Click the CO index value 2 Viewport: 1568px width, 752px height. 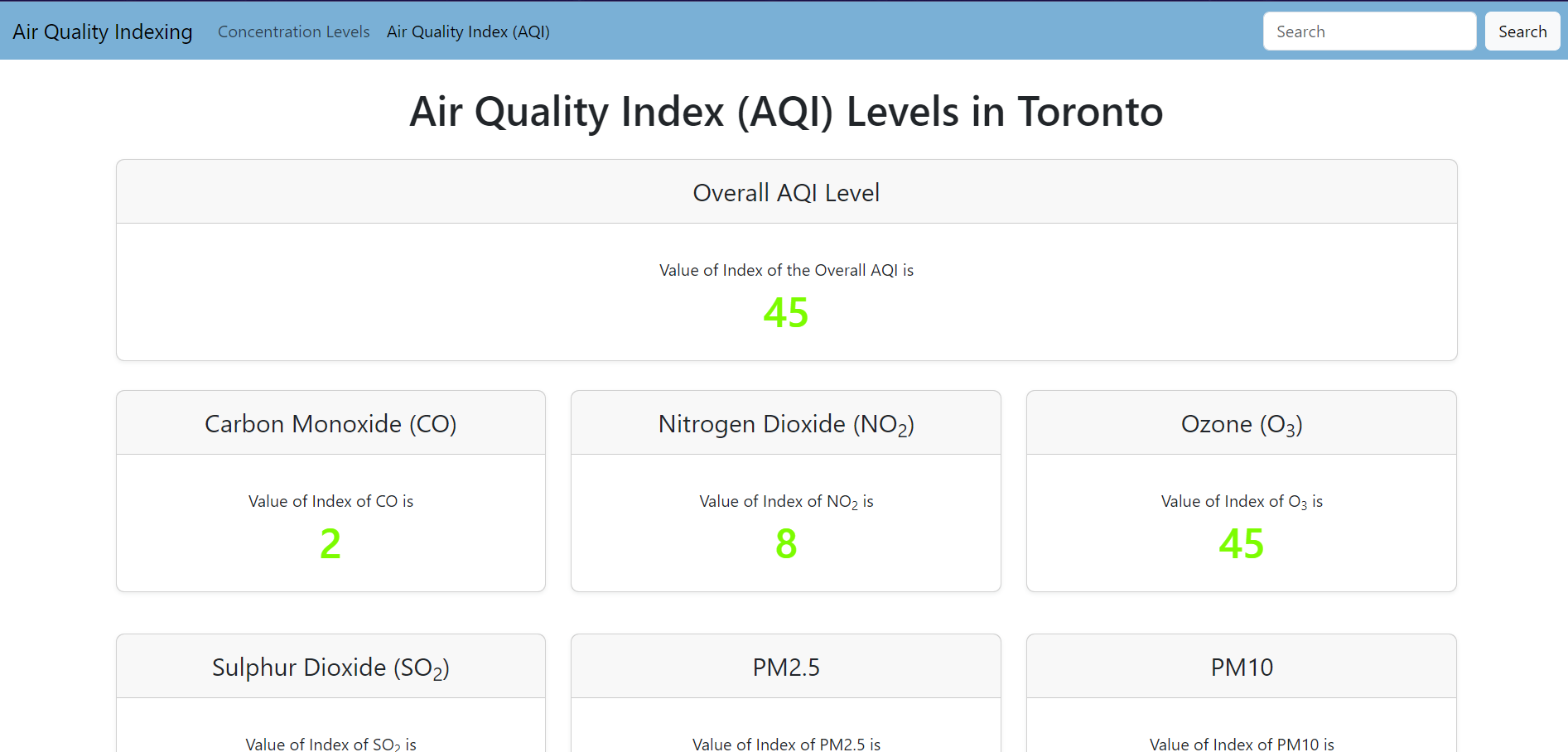(330, 543)
